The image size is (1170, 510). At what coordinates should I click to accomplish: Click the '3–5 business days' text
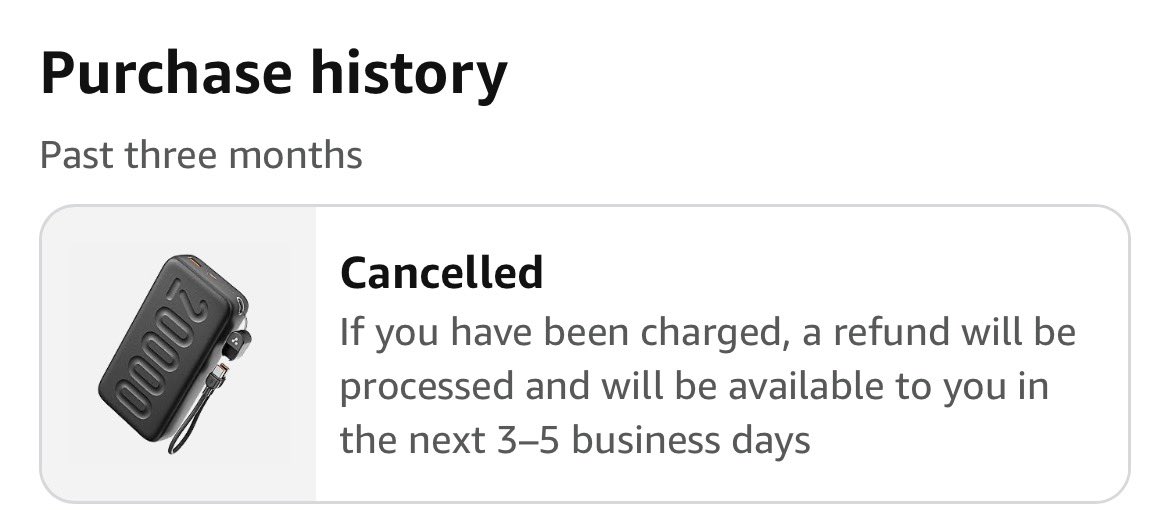654,441
